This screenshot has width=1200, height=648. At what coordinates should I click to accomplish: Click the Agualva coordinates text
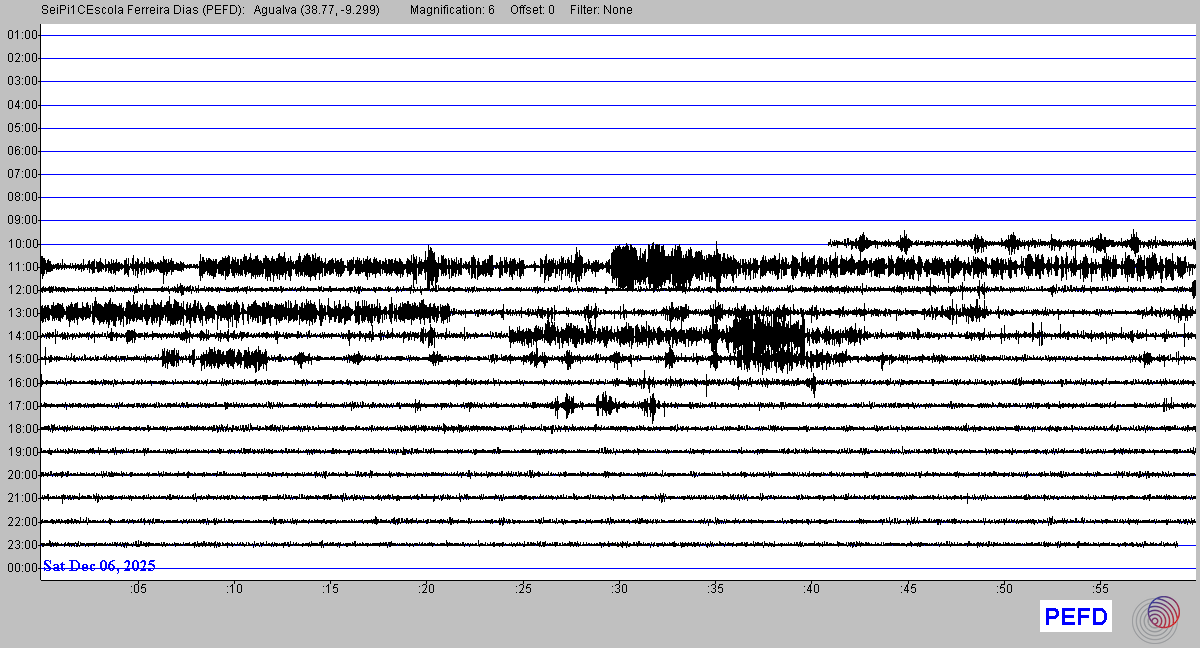[x=317, y=10]
